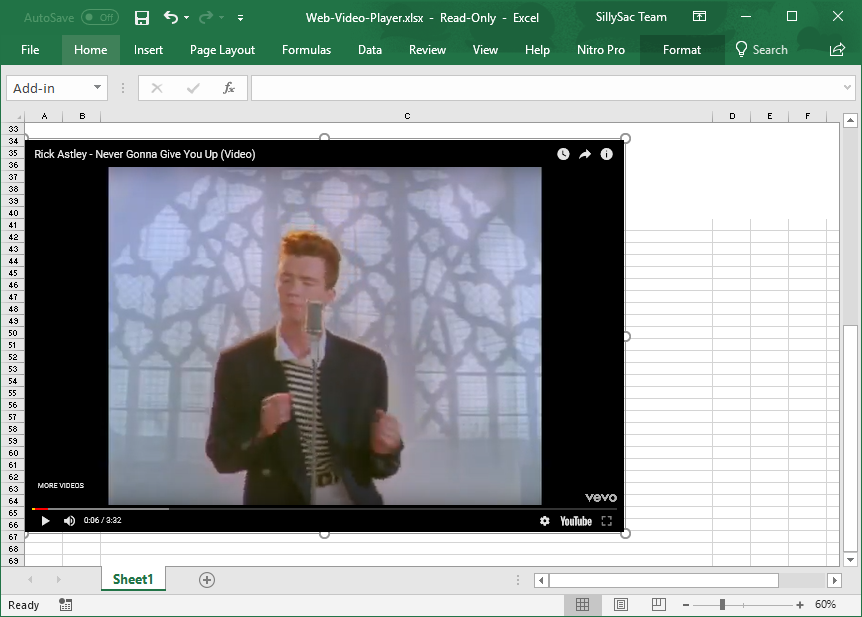This screenshot has width=862, height=617.
Task: Click the video info icon
Action: tap(606, 155)
